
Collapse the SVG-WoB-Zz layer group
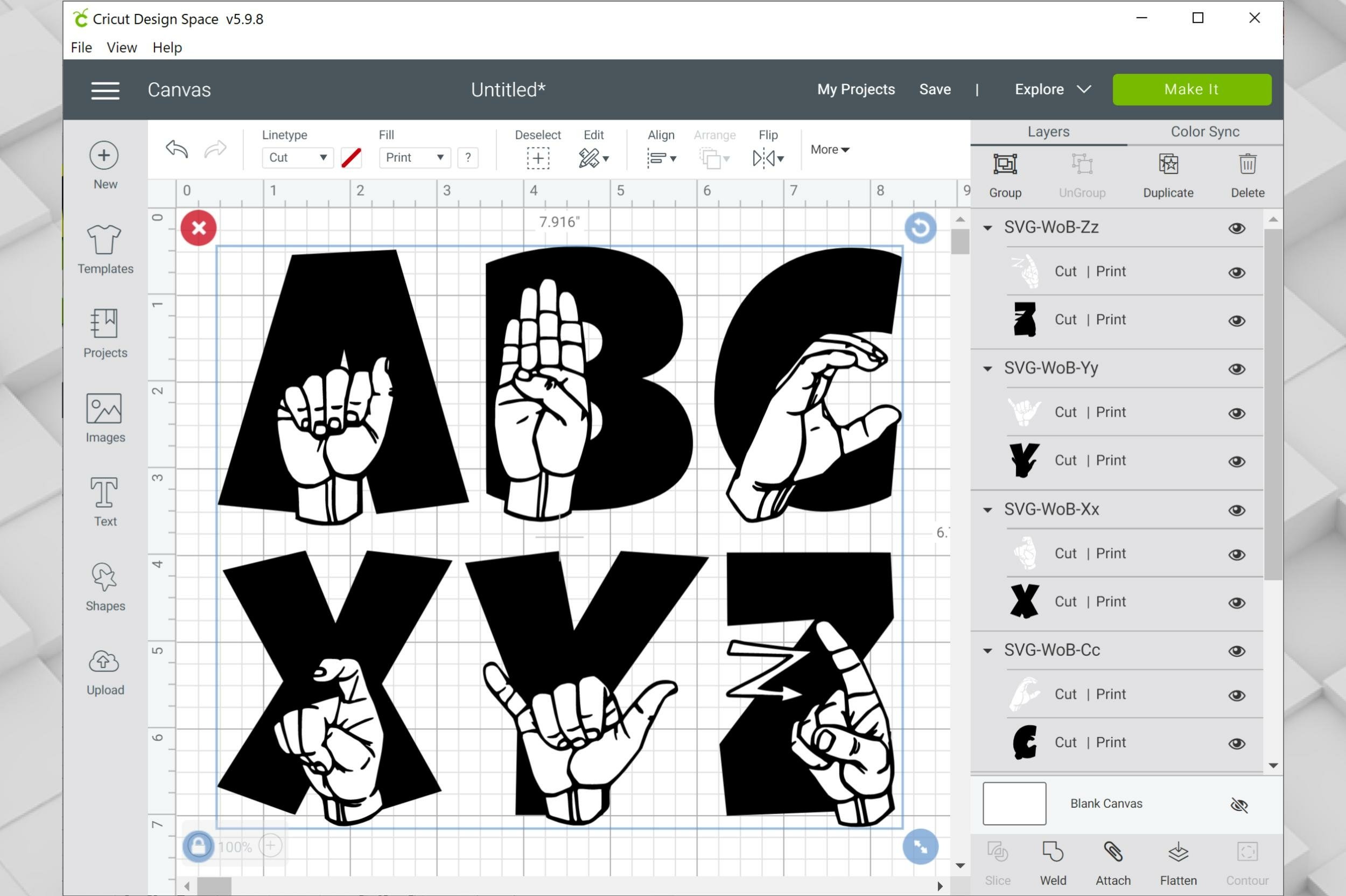pyautogui.click(x=987, y=228)
